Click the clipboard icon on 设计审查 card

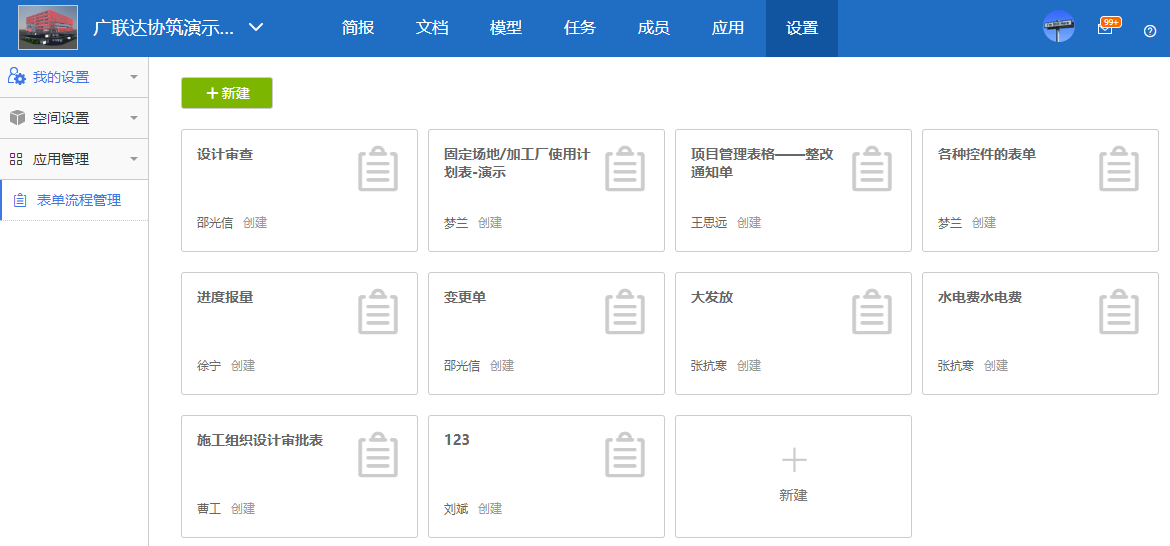[x=378, y=169]
